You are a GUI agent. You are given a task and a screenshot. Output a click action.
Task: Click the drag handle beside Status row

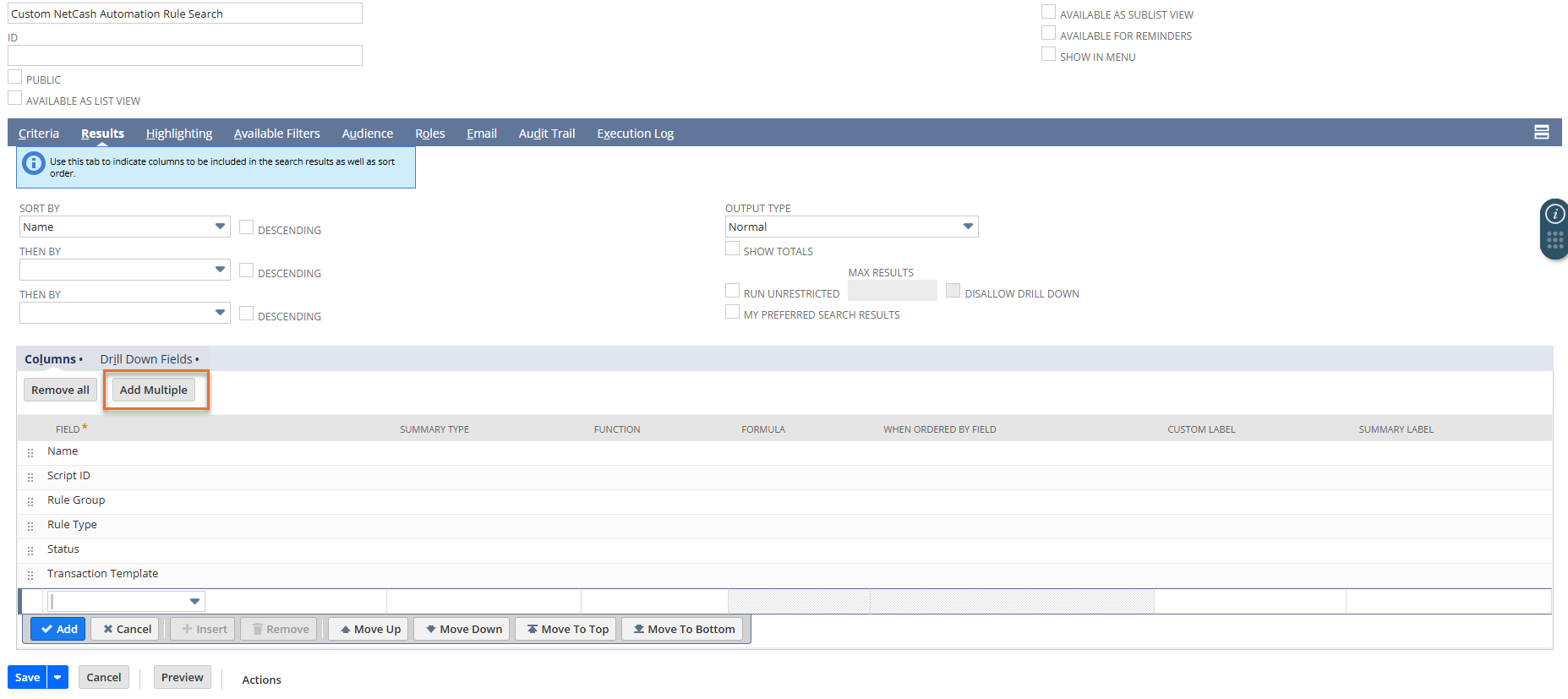(30, 551)
